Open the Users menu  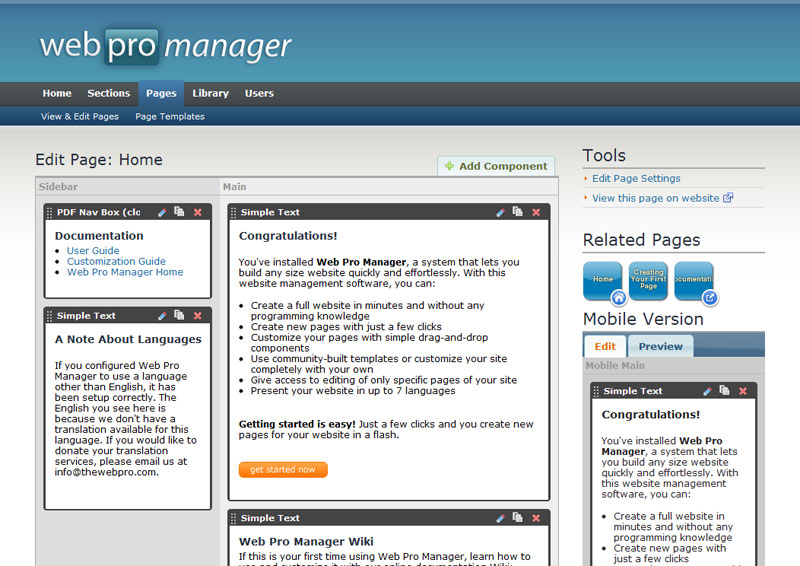coord(259,93)
